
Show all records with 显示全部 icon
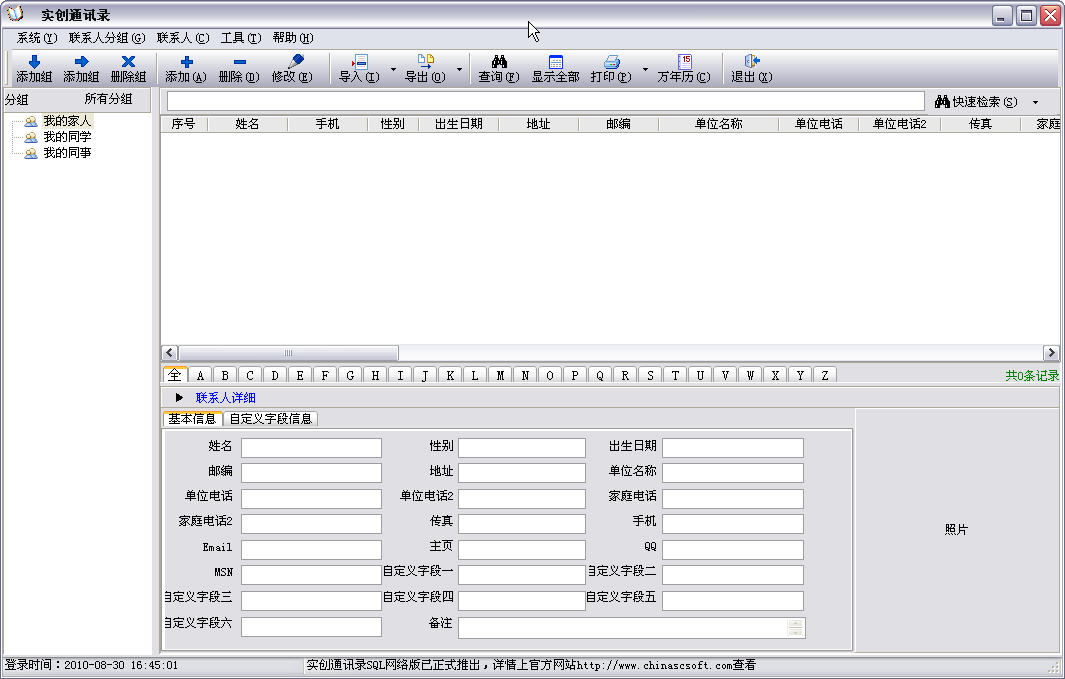(x=555, y=63)
